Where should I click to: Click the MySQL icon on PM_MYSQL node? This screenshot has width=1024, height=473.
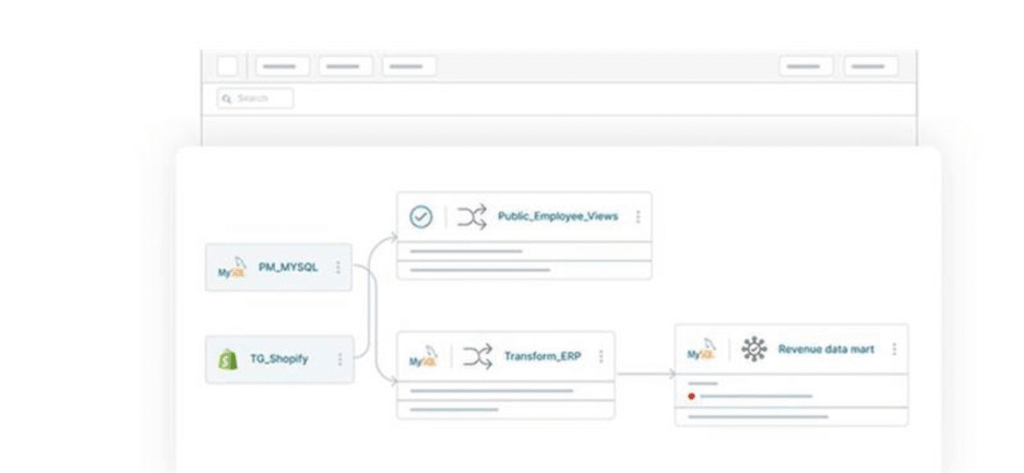231,268
